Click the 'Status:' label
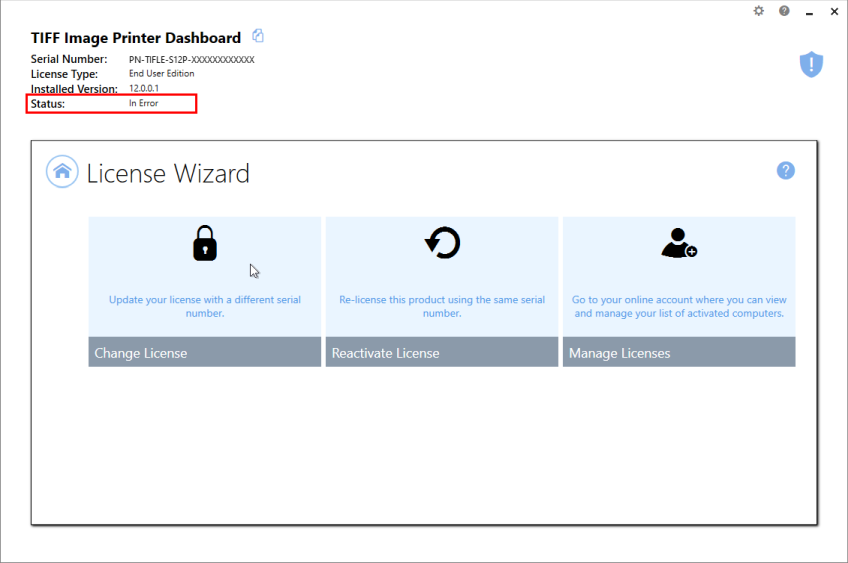848x563 pixels. pyautogui.click(x=48, y=104)
